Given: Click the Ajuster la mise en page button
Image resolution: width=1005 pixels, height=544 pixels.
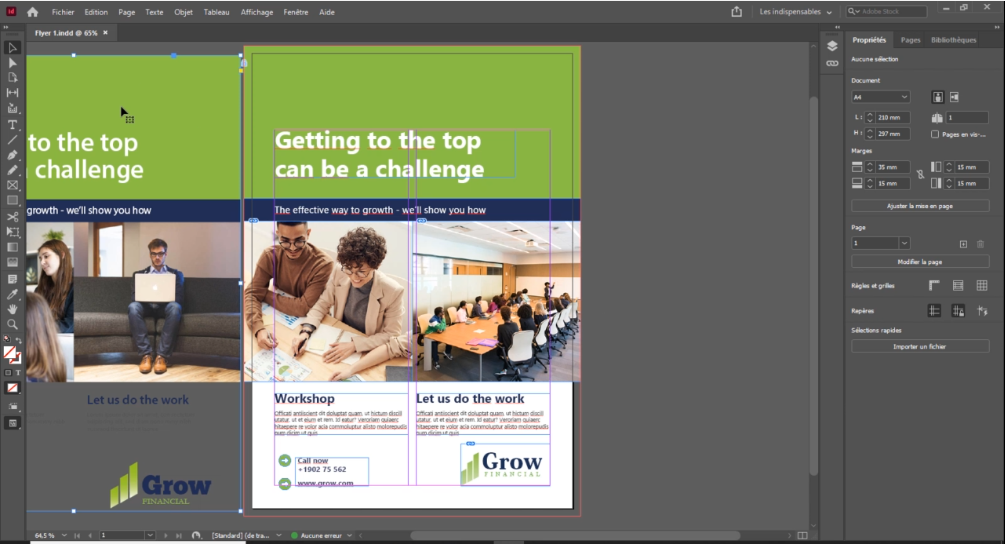Looking at the screenshot, I should 919,205.
